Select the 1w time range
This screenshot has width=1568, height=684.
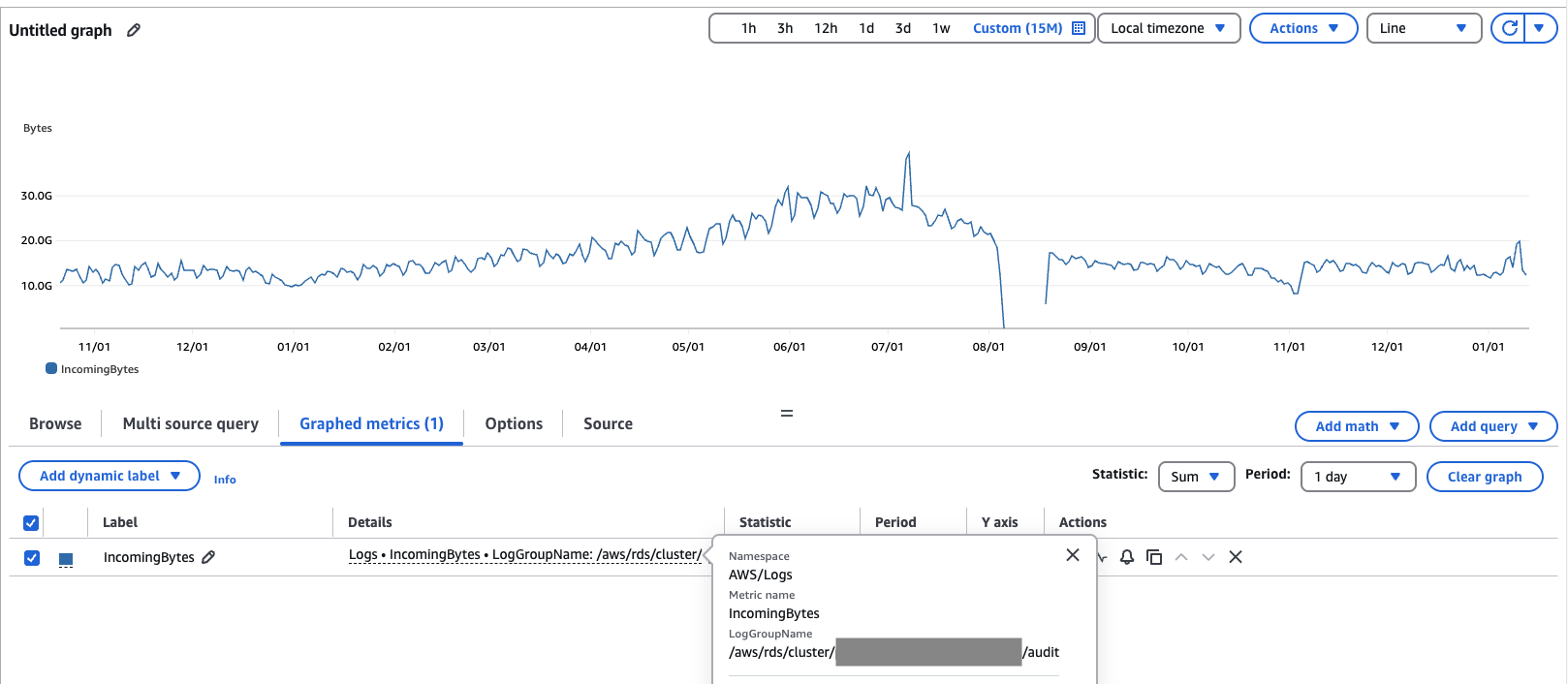click(x=941, y=28)
